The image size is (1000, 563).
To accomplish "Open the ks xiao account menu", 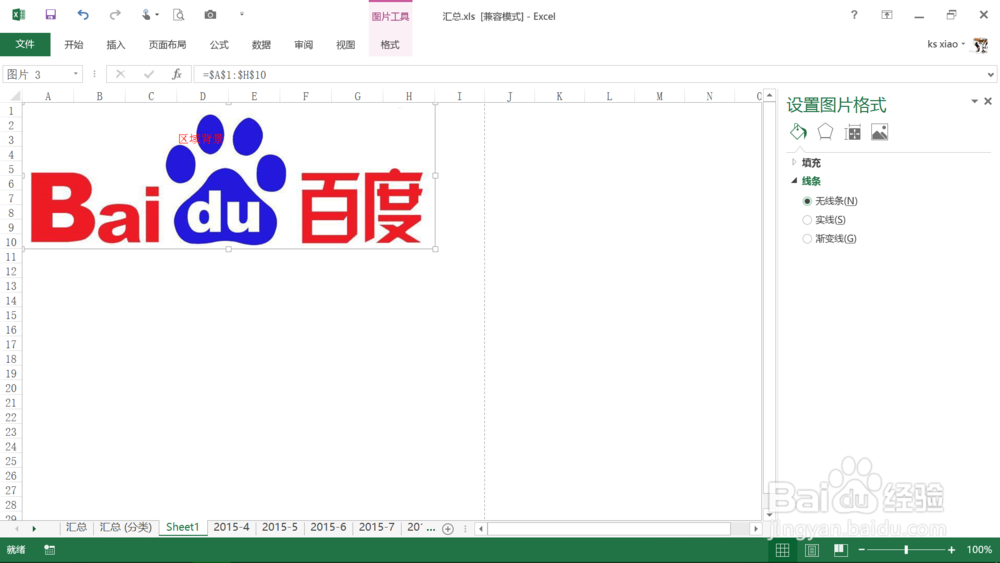I will tap(946, 44).
